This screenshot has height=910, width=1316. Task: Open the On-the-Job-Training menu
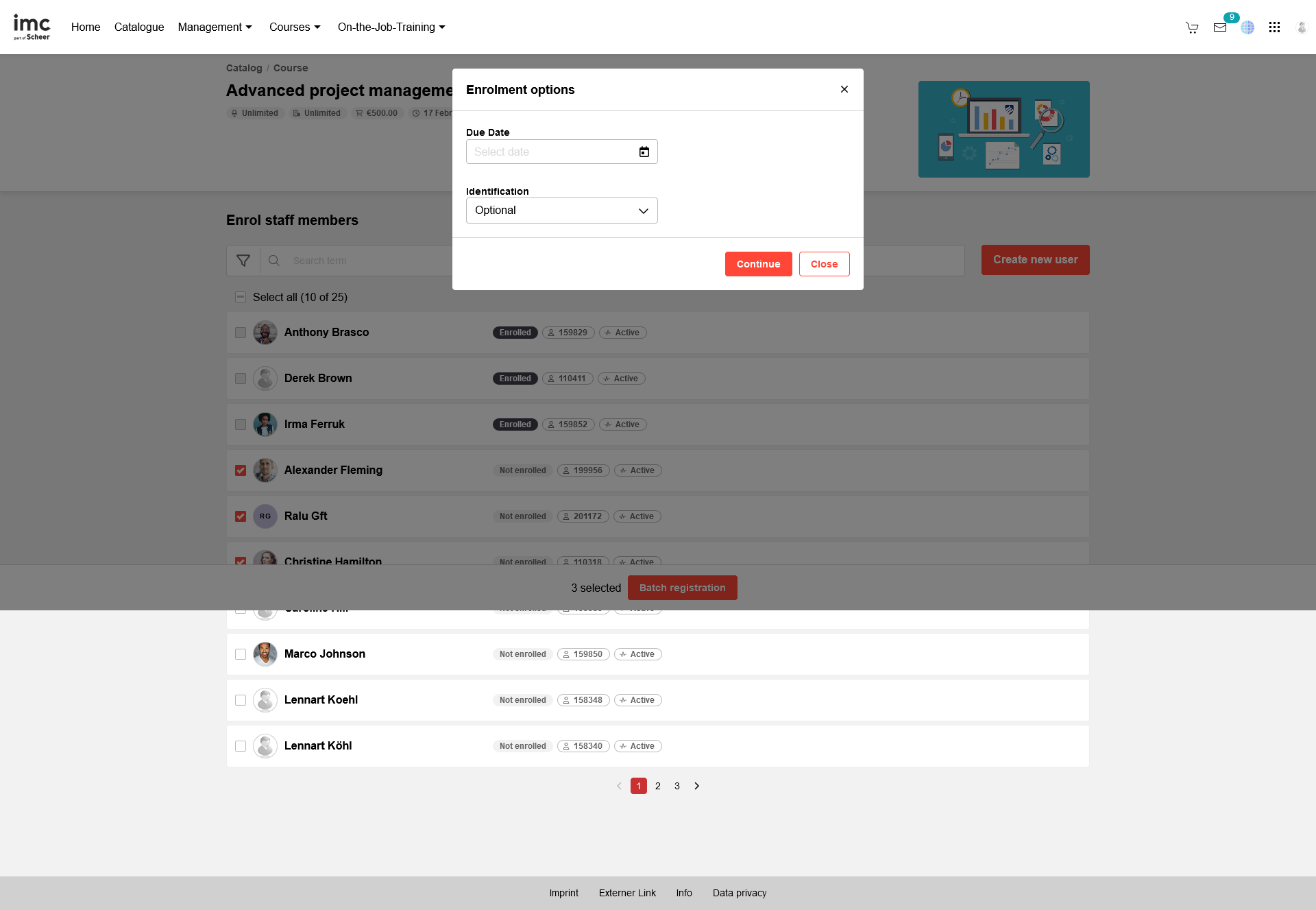point(391,27)
